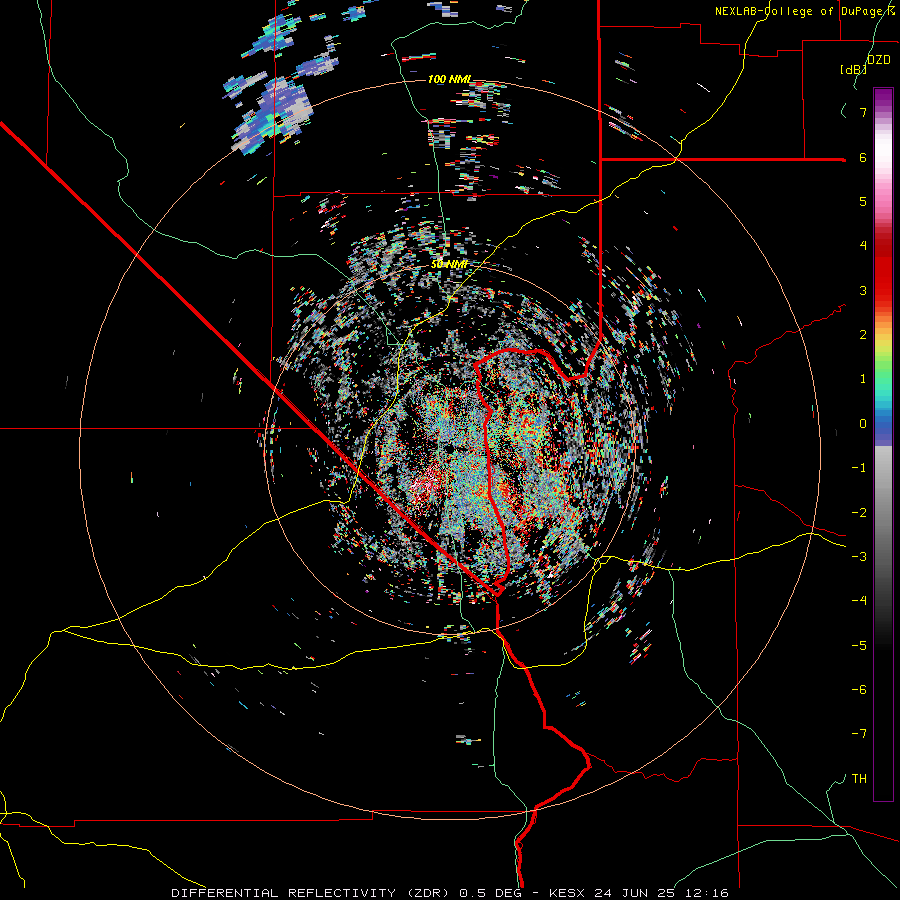
Task: Click the -3 scale tick label
Action: click(x=859, y=556)
